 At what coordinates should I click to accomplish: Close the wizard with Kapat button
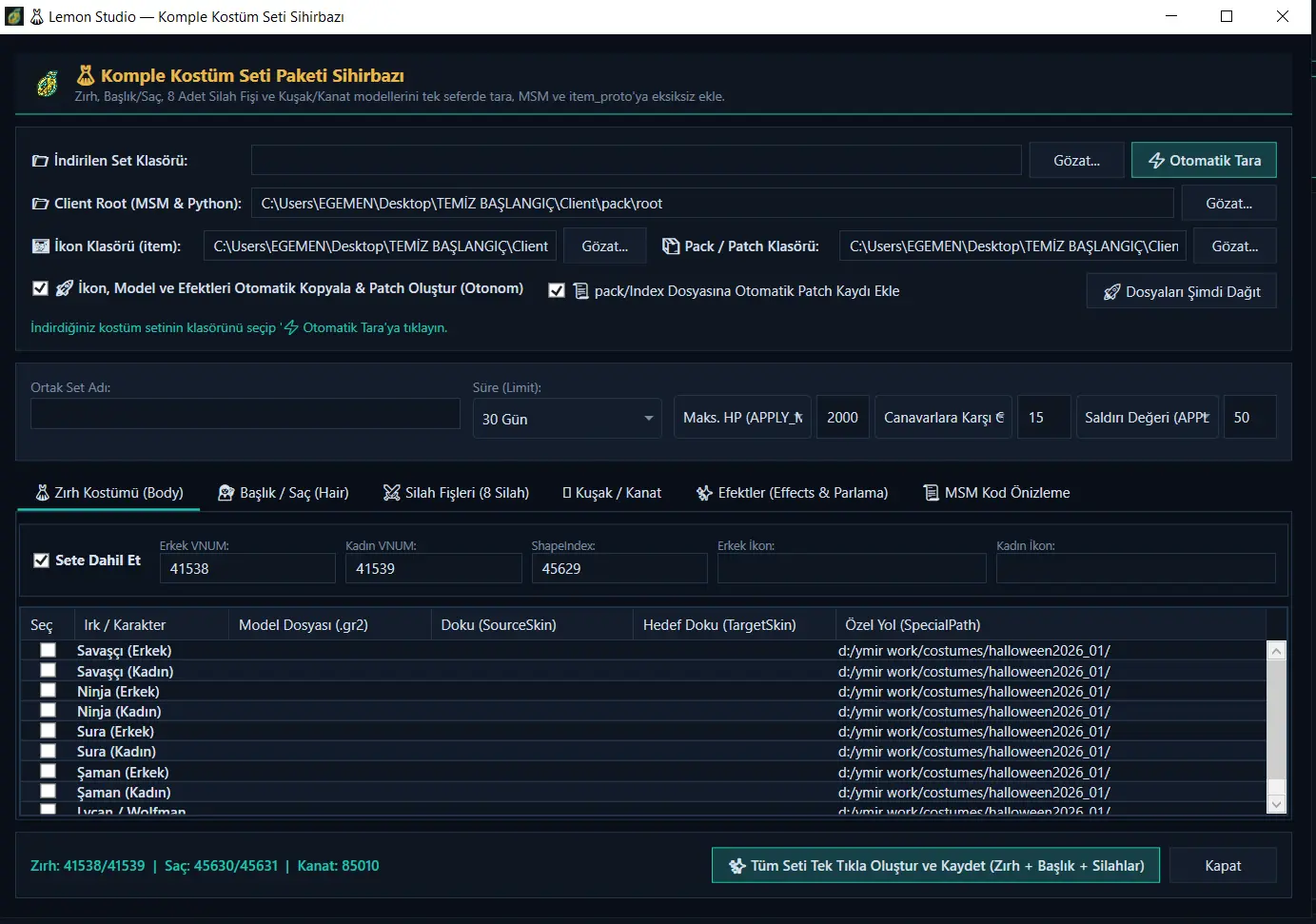point(1223,866)
